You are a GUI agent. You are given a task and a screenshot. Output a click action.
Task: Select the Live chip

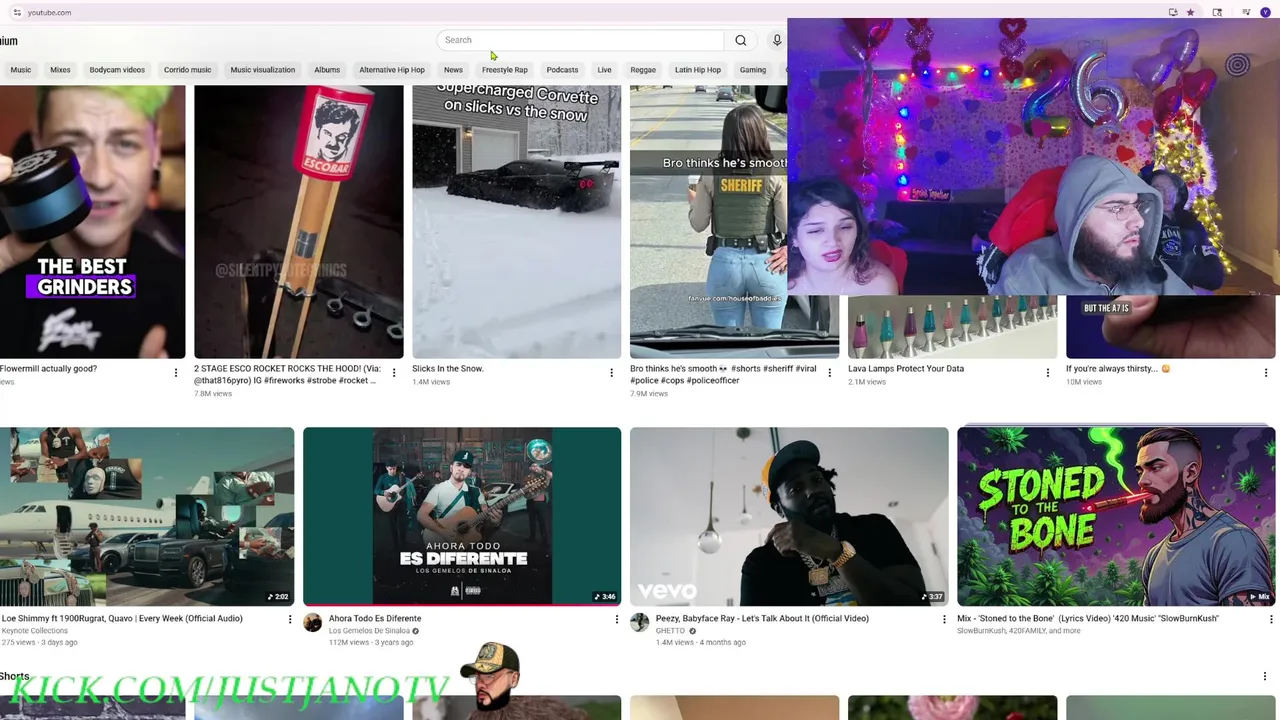[604, 70]
